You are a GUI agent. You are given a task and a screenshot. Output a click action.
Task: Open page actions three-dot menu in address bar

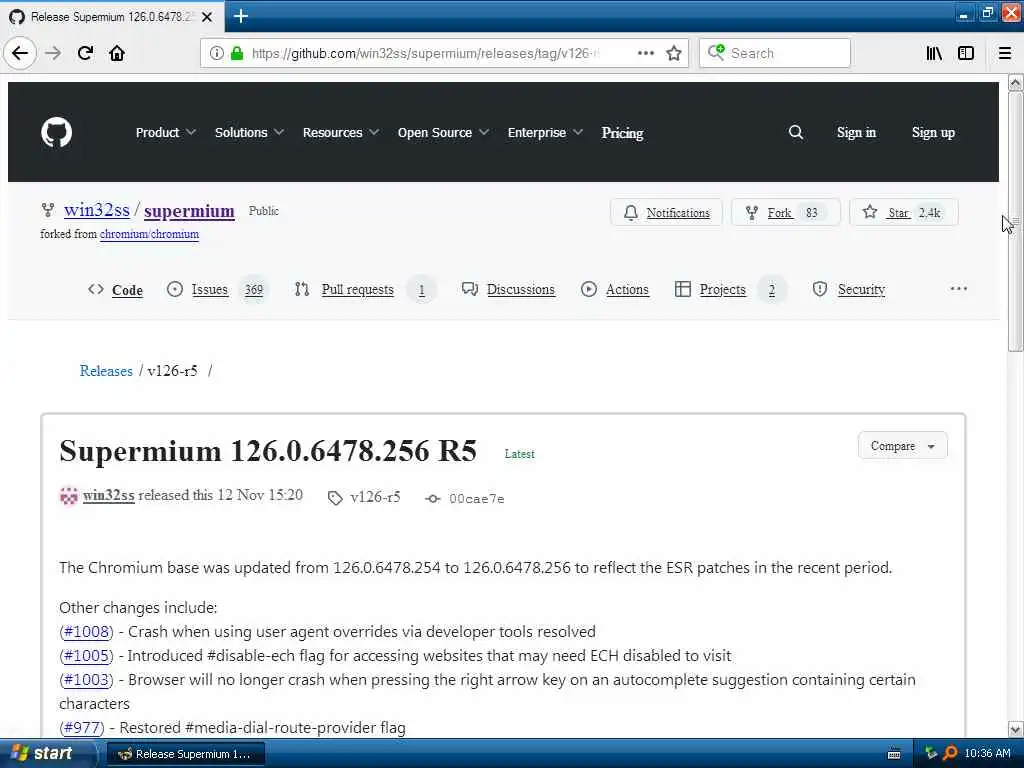[645, 53]
